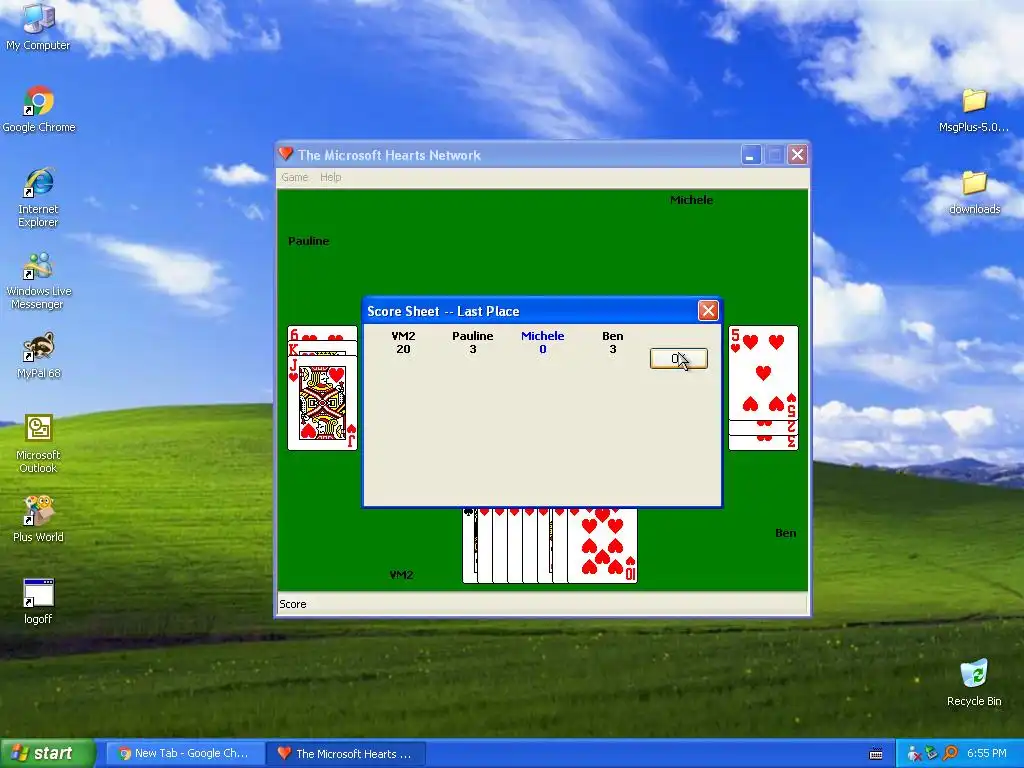Open Windows Live Messenger shortcut
This screenshot has width=1024, height=768.
coord(38,280)
